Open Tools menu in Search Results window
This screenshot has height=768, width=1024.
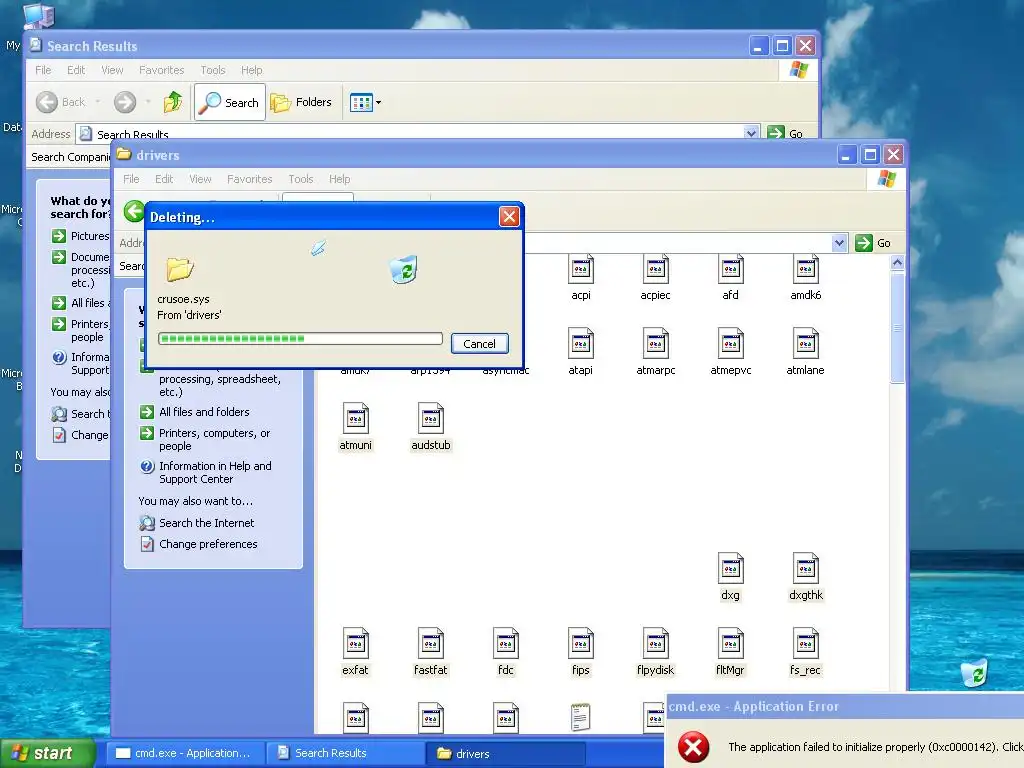coord(213,70)
